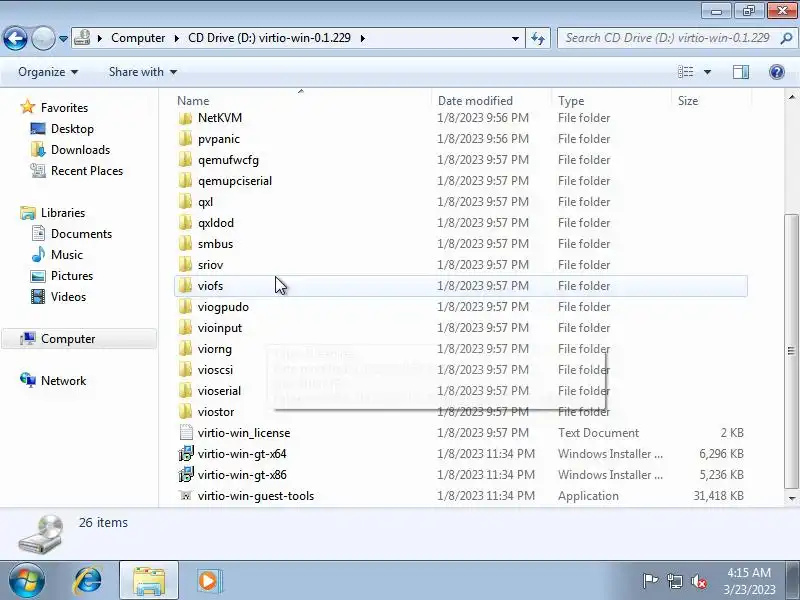Open the taskbar clock showing 4:15 AM
The image size is (800, 600).
tap(748, 581)
